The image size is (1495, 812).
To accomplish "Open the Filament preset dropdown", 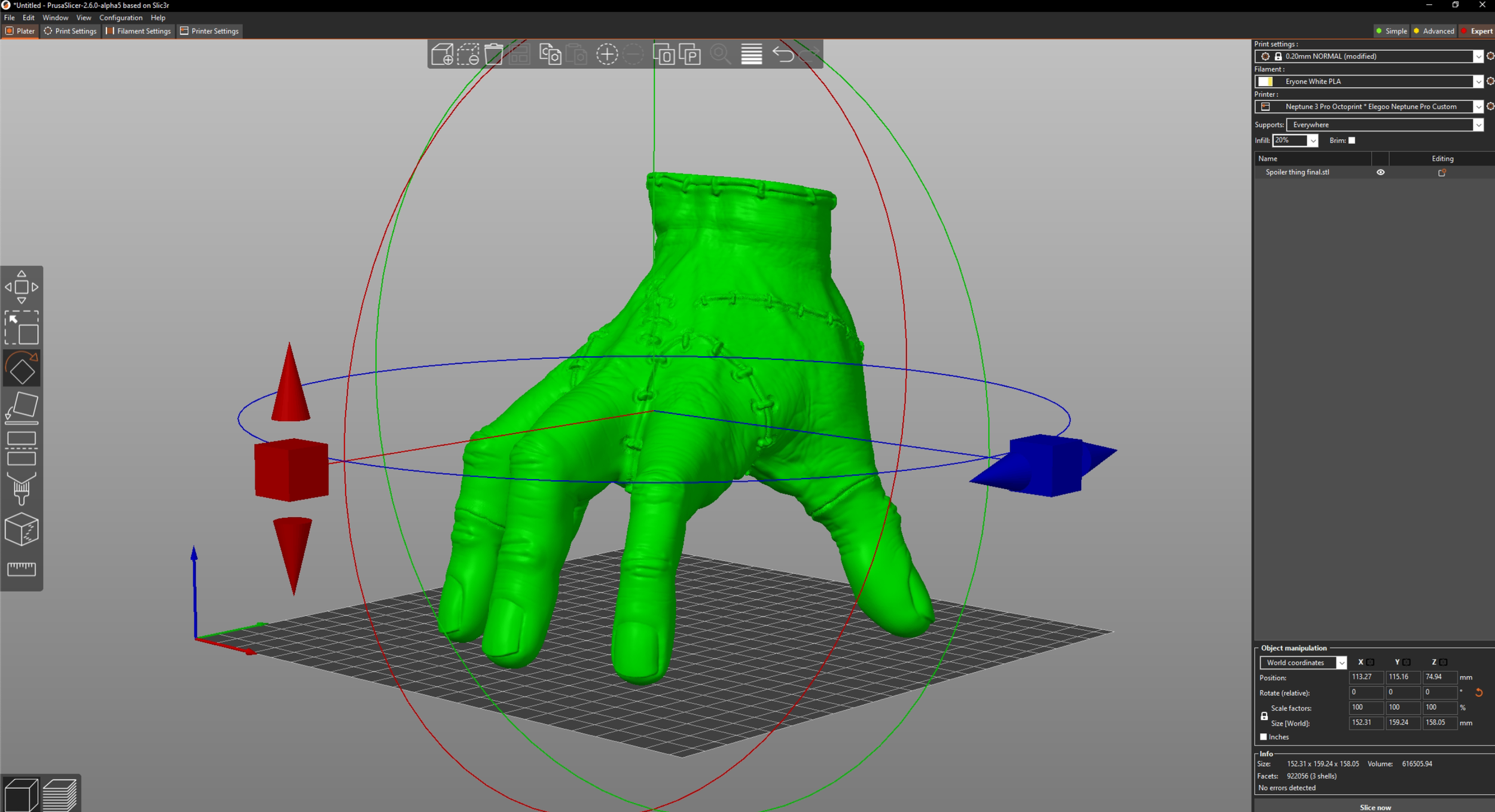I will coord(1369,81).
